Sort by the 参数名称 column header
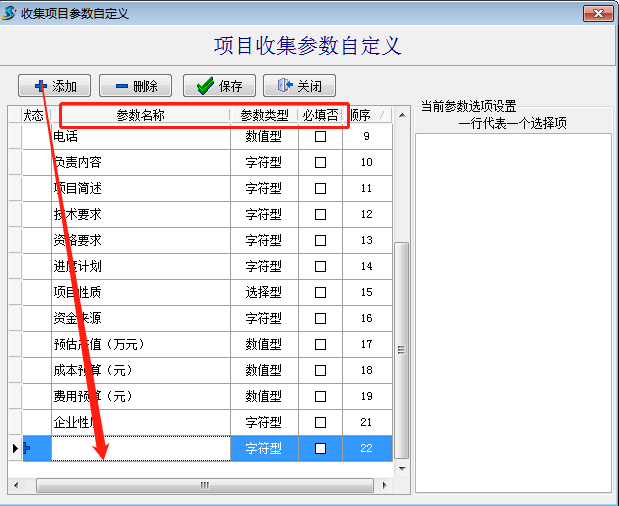619x506 pixels. click(x=140, y=115)
